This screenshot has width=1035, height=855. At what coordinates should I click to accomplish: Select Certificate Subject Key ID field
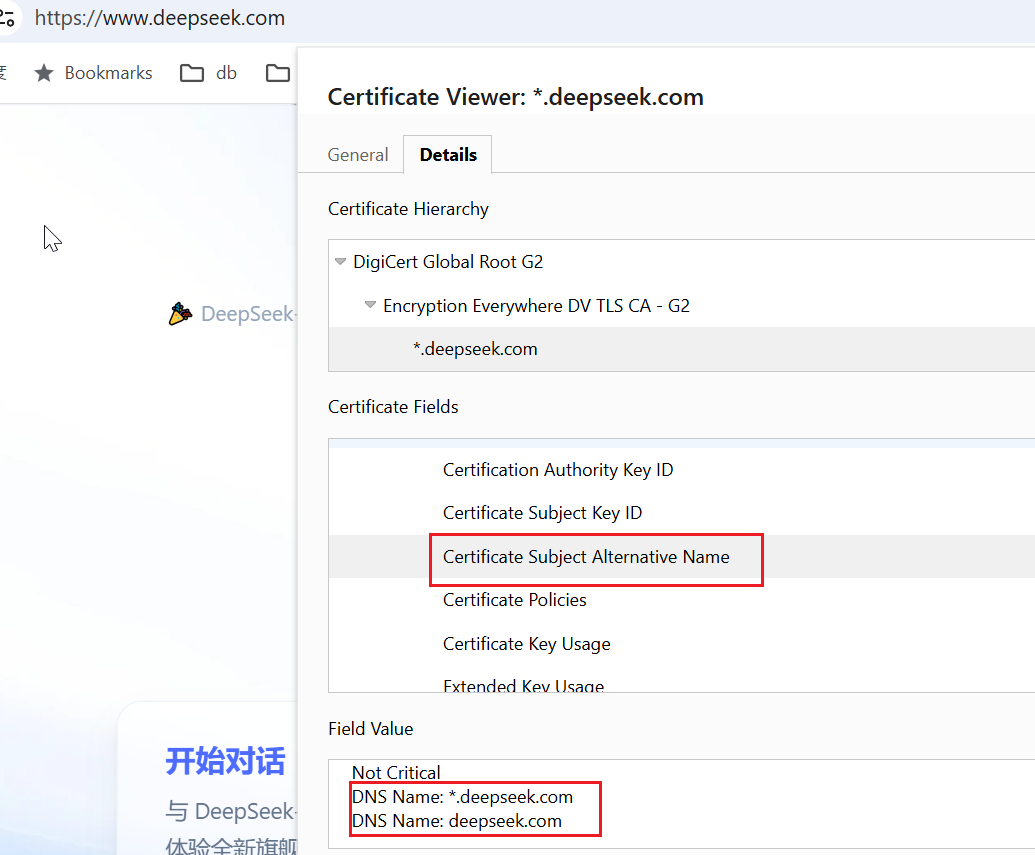point(542,513)
